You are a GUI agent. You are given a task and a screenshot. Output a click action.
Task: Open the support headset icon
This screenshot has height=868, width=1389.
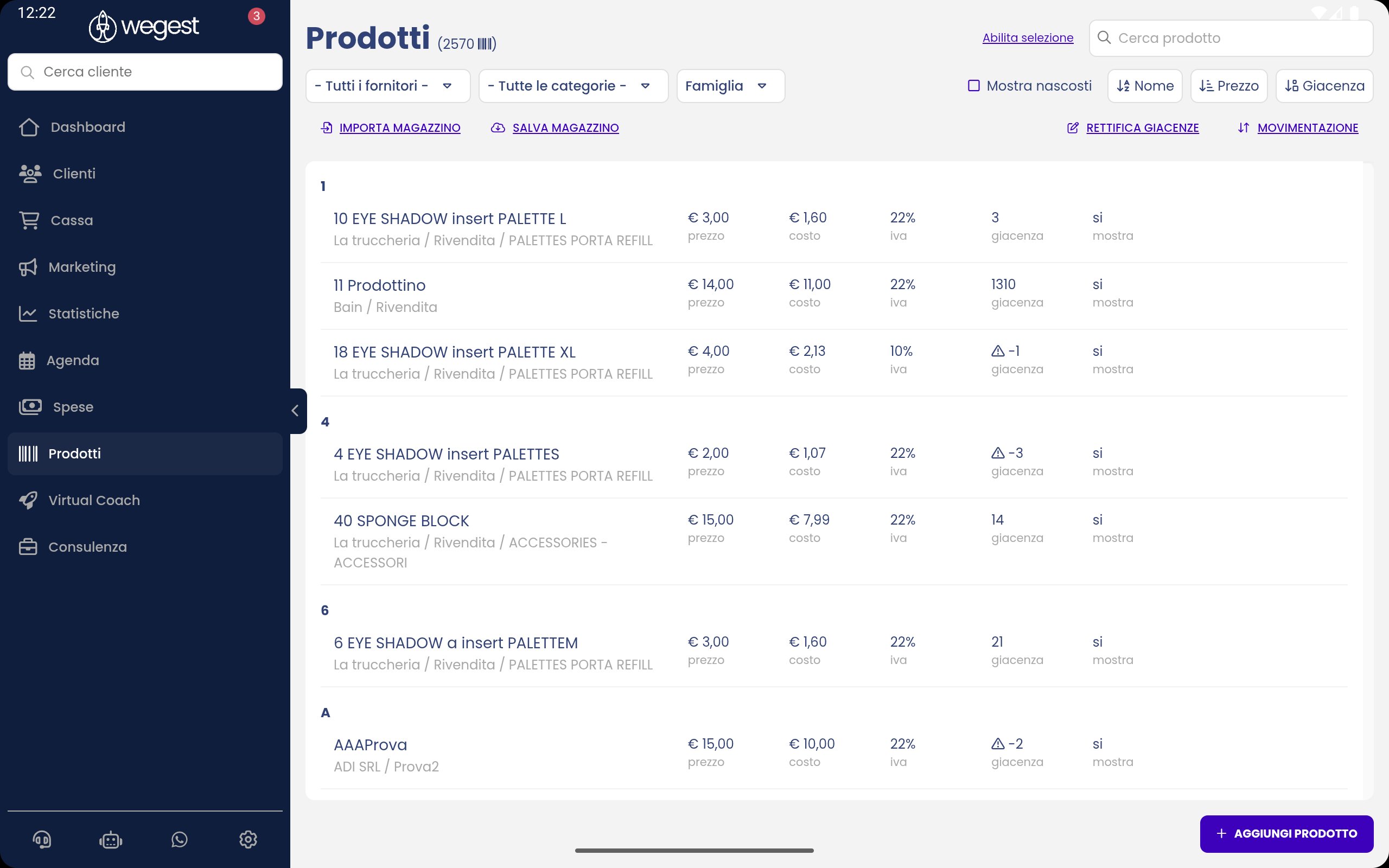[x=41, y=840]
